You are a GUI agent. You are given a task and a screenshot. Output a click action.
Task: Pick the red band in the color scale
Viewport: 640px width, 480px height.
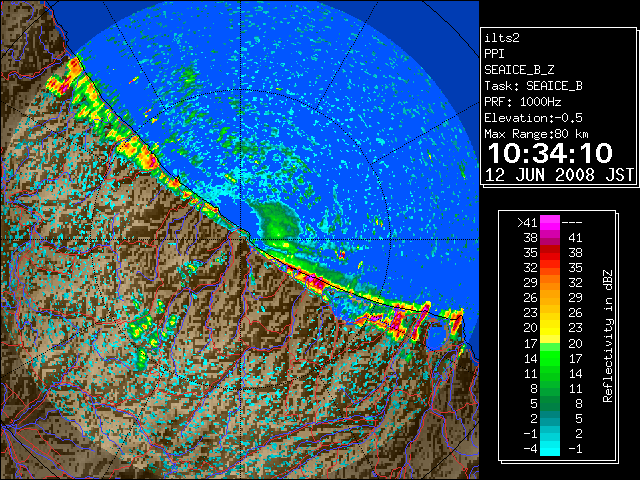click(550, 253)
